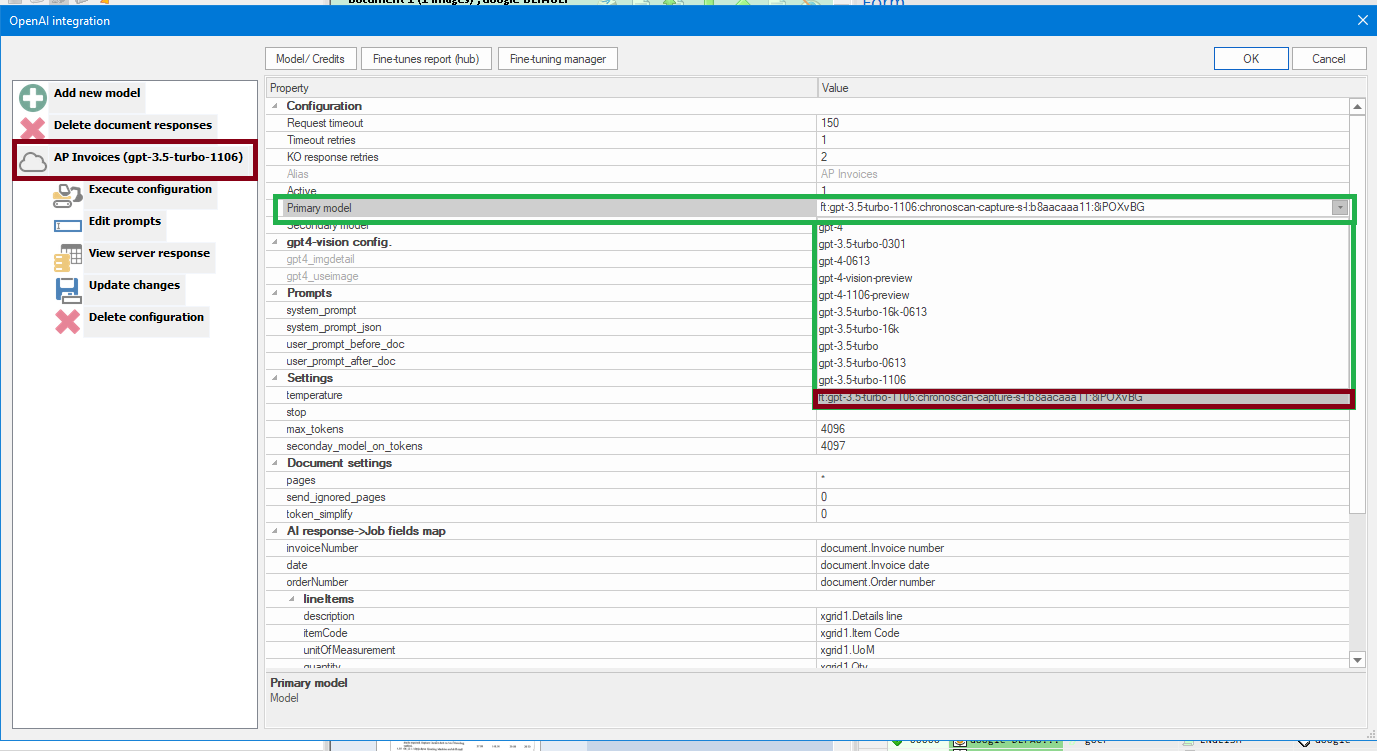Screen dimensions: 1377x751
Task: Open the Fine-tunes report (hub)
Action: (x=425, y=59)
